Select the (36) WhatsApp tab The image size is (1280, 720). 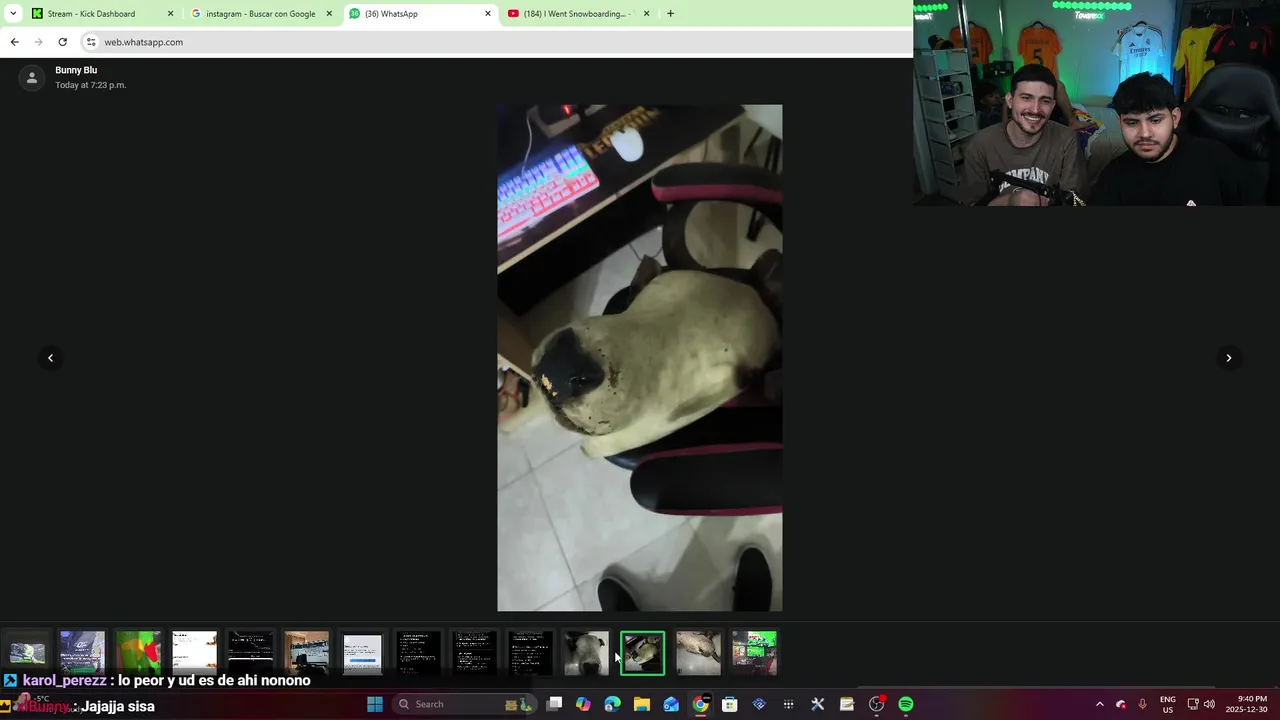pos(420,14)
